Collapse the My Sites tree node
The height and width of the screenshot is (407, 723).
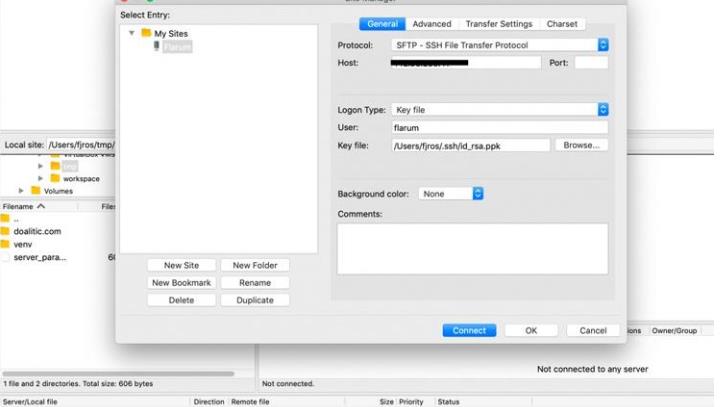click(131, 33)
